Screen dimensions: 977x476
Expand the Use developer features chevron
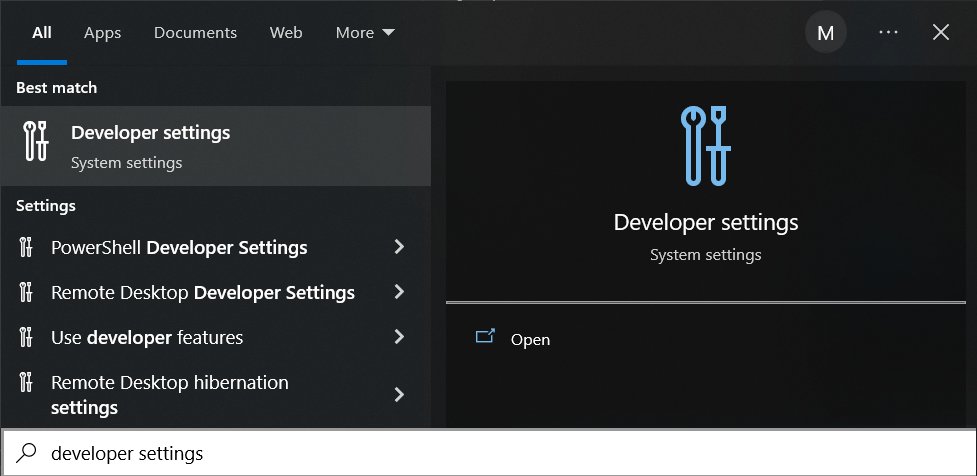(399, 337)
